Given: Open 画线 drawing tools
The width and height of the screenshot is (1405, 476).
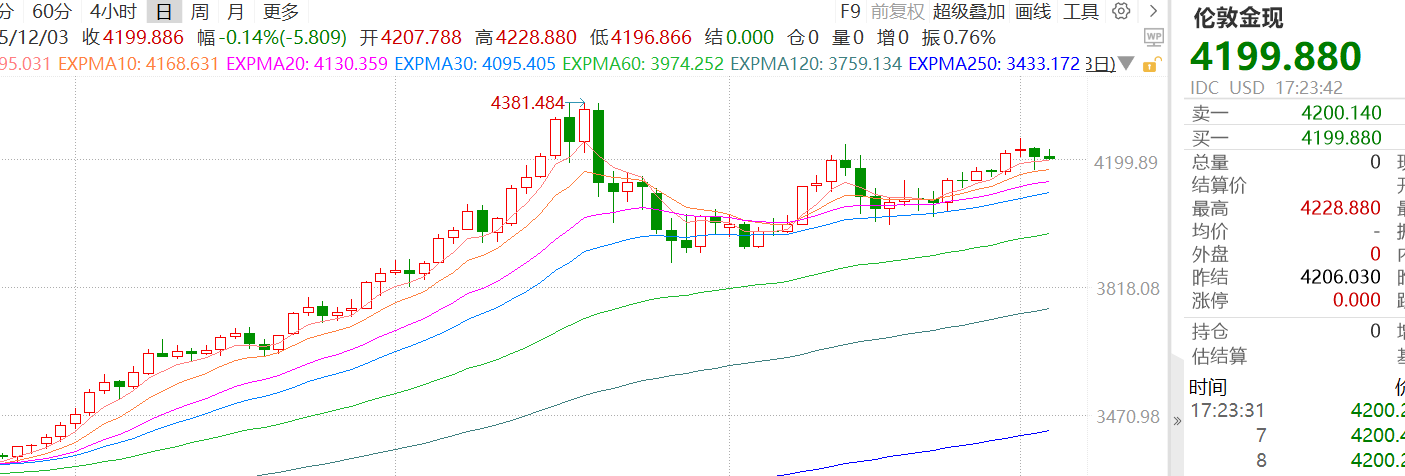Looking at the screenshot, I should tap(1033, 12).
